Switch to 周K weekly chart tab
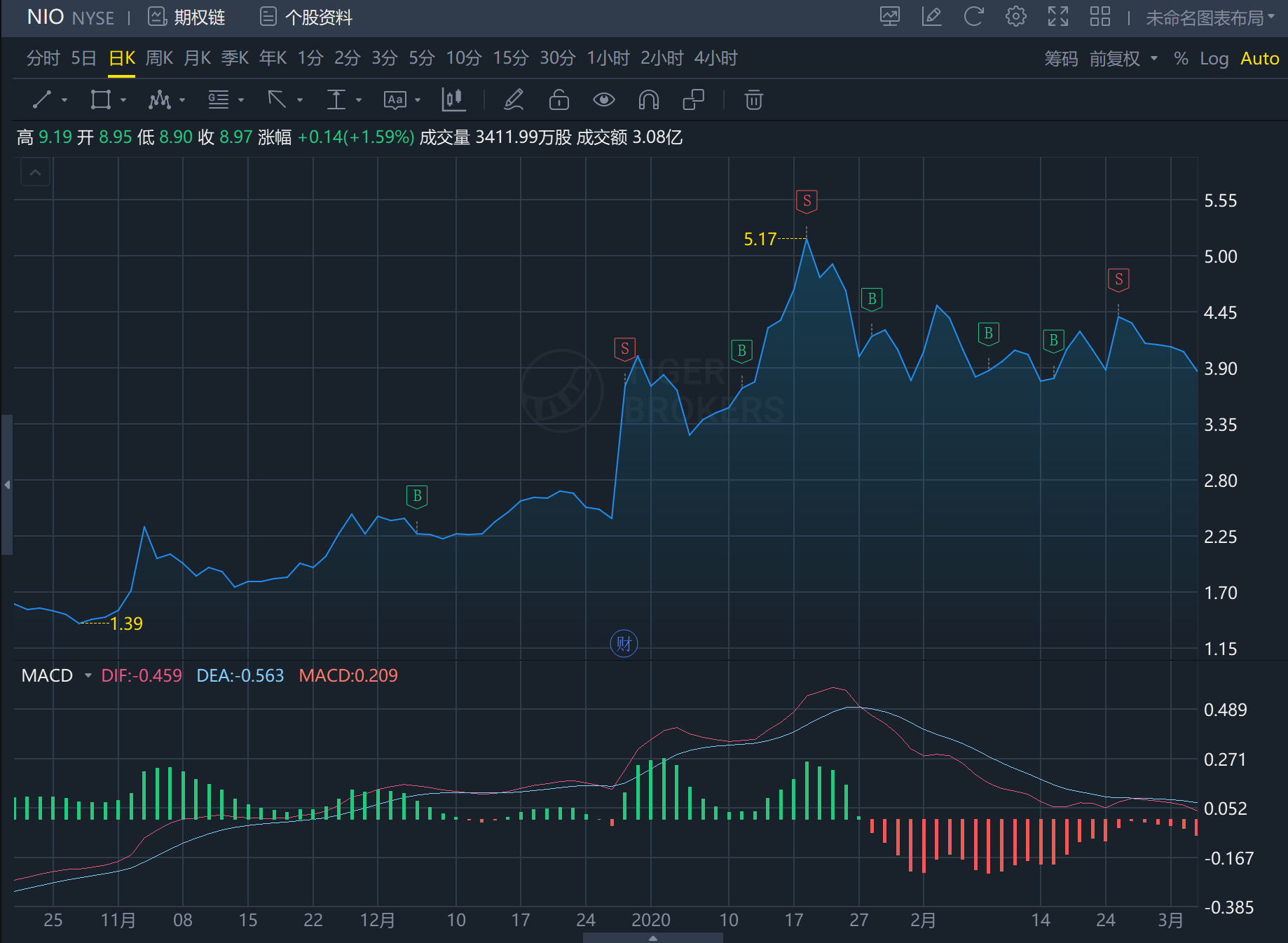Viewport: 1288px width, 943px height. [x=159, y=58]
